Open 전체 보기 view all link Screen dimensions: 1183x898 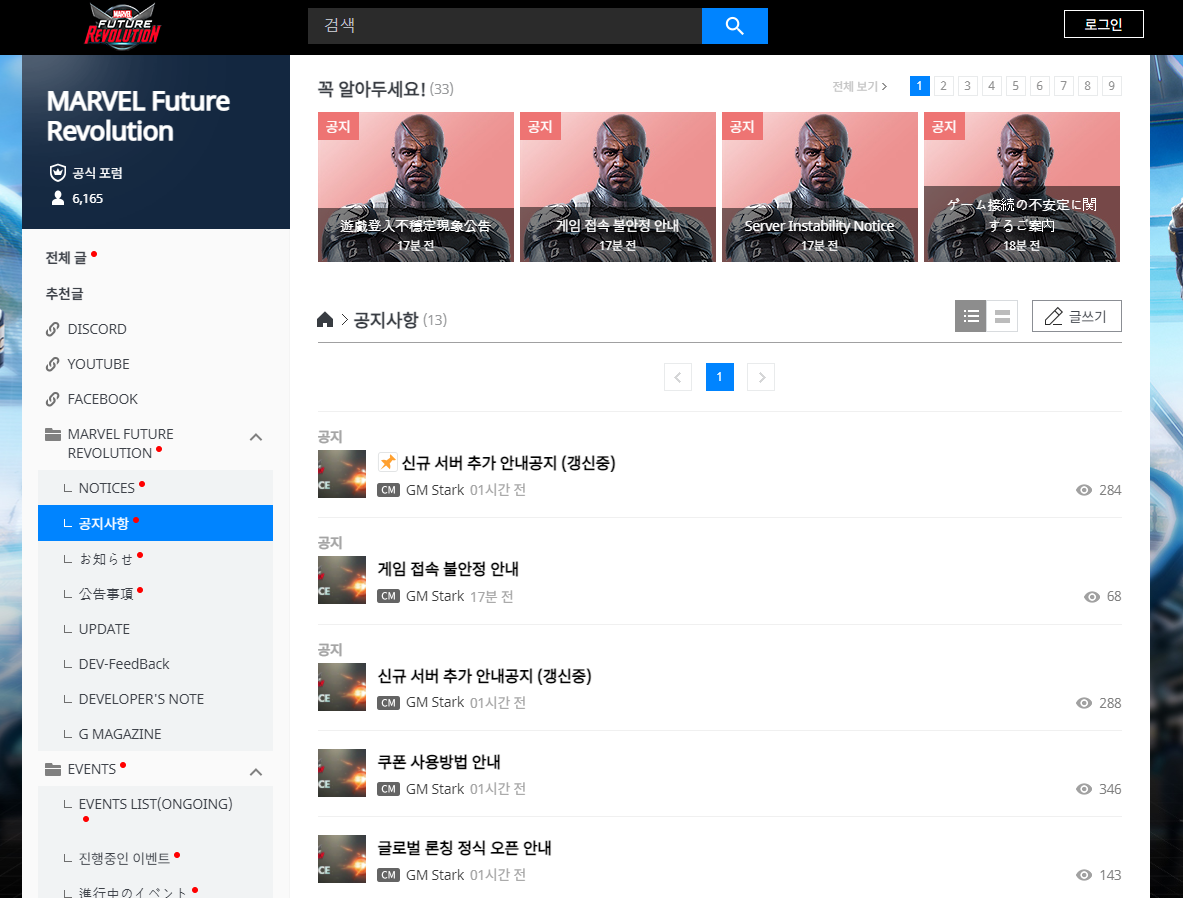859,87
